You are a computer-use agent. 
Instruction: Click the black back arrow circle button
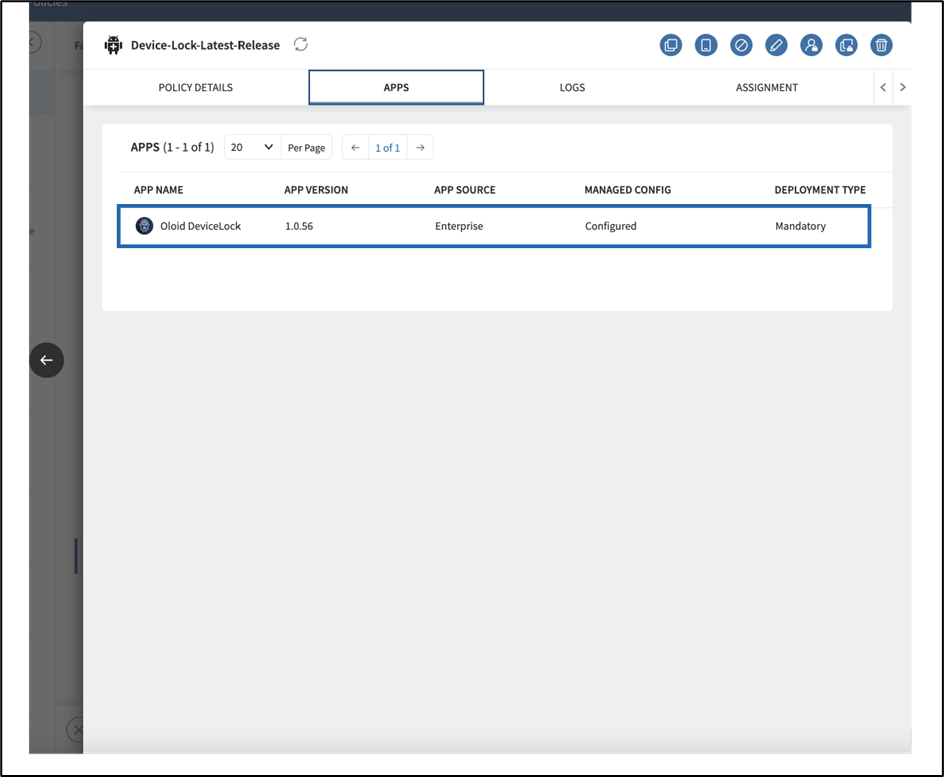coord(46,360)
